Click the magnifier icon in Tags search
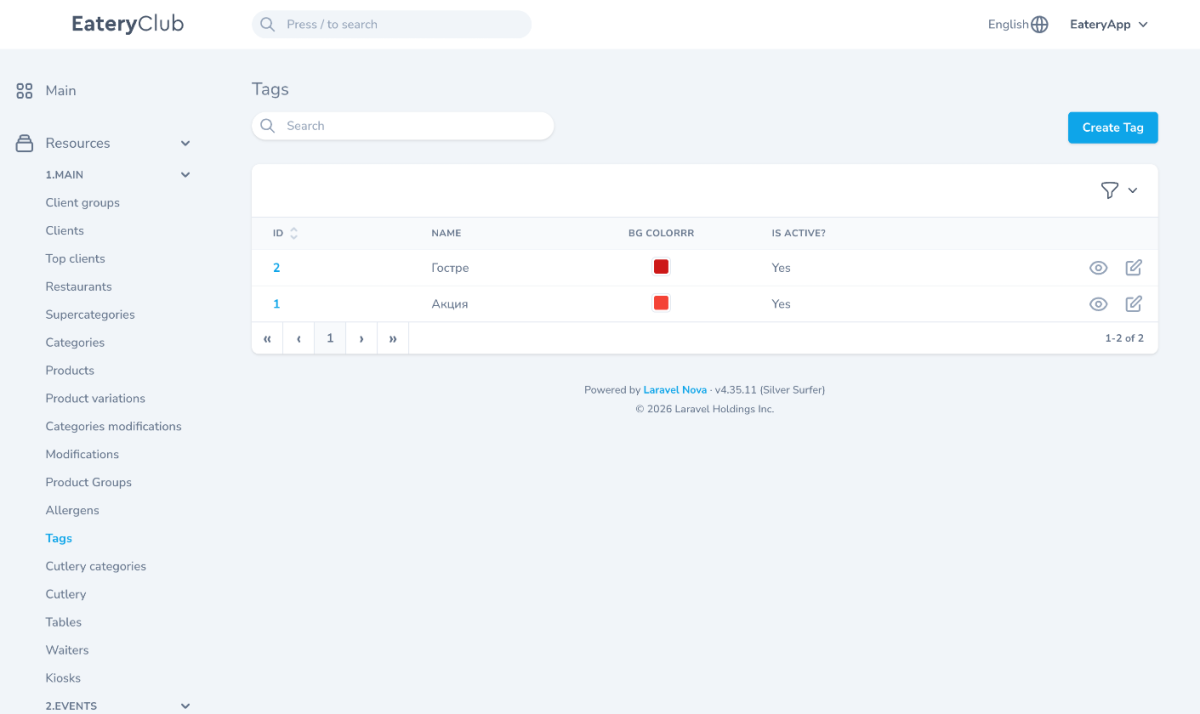The height and width of the screenshot is (714, 1200). point(267,126)
